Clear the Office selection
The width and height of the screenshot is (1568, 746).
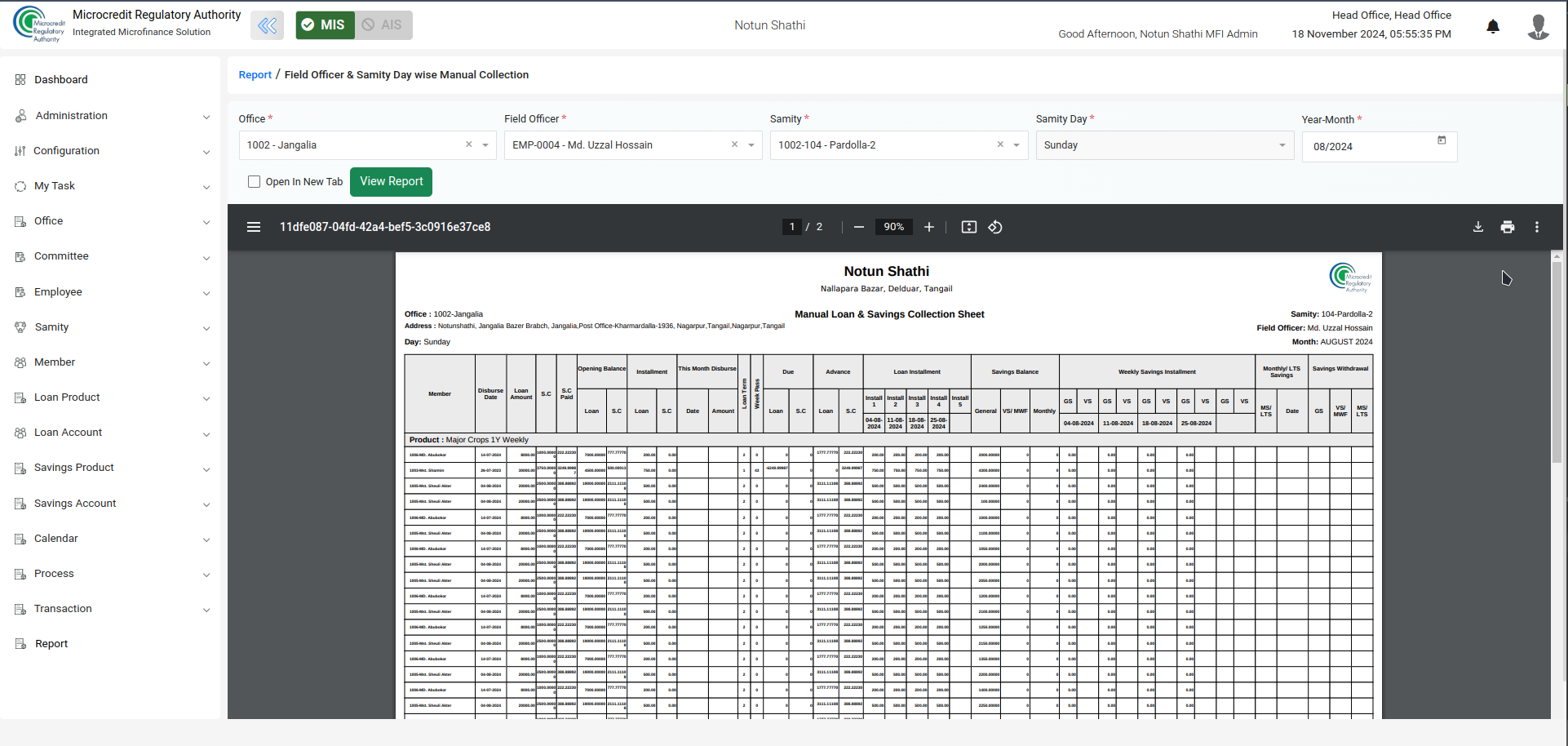coord(469,144)
